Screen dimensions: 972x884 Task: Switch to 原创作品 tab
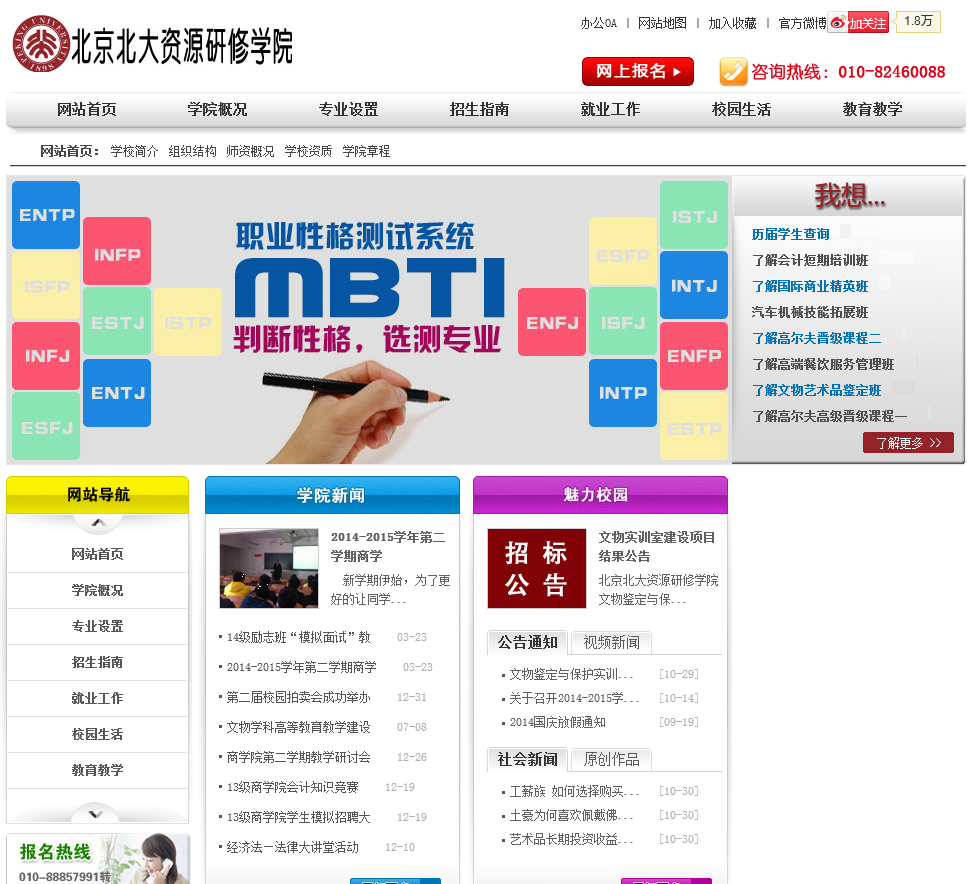611,759
